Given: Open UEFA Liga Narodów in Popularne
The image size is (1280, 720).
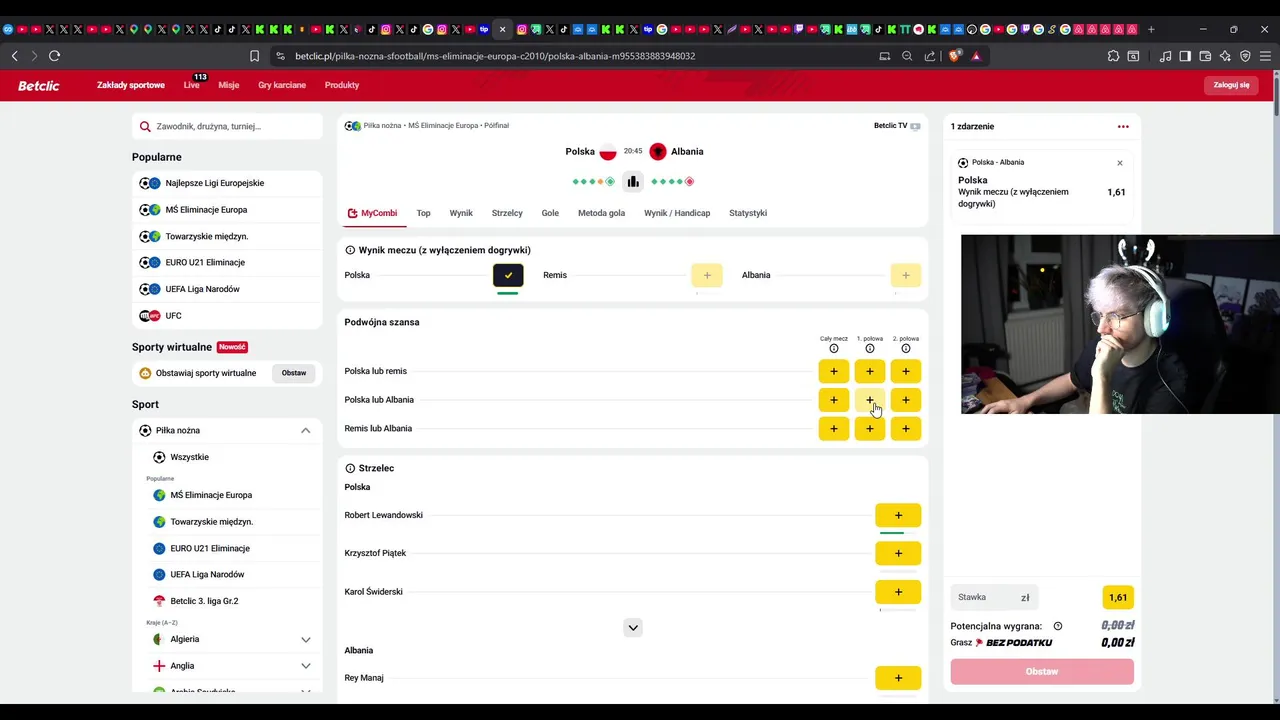Looking at the screenshot, I should tap(227, 289).
